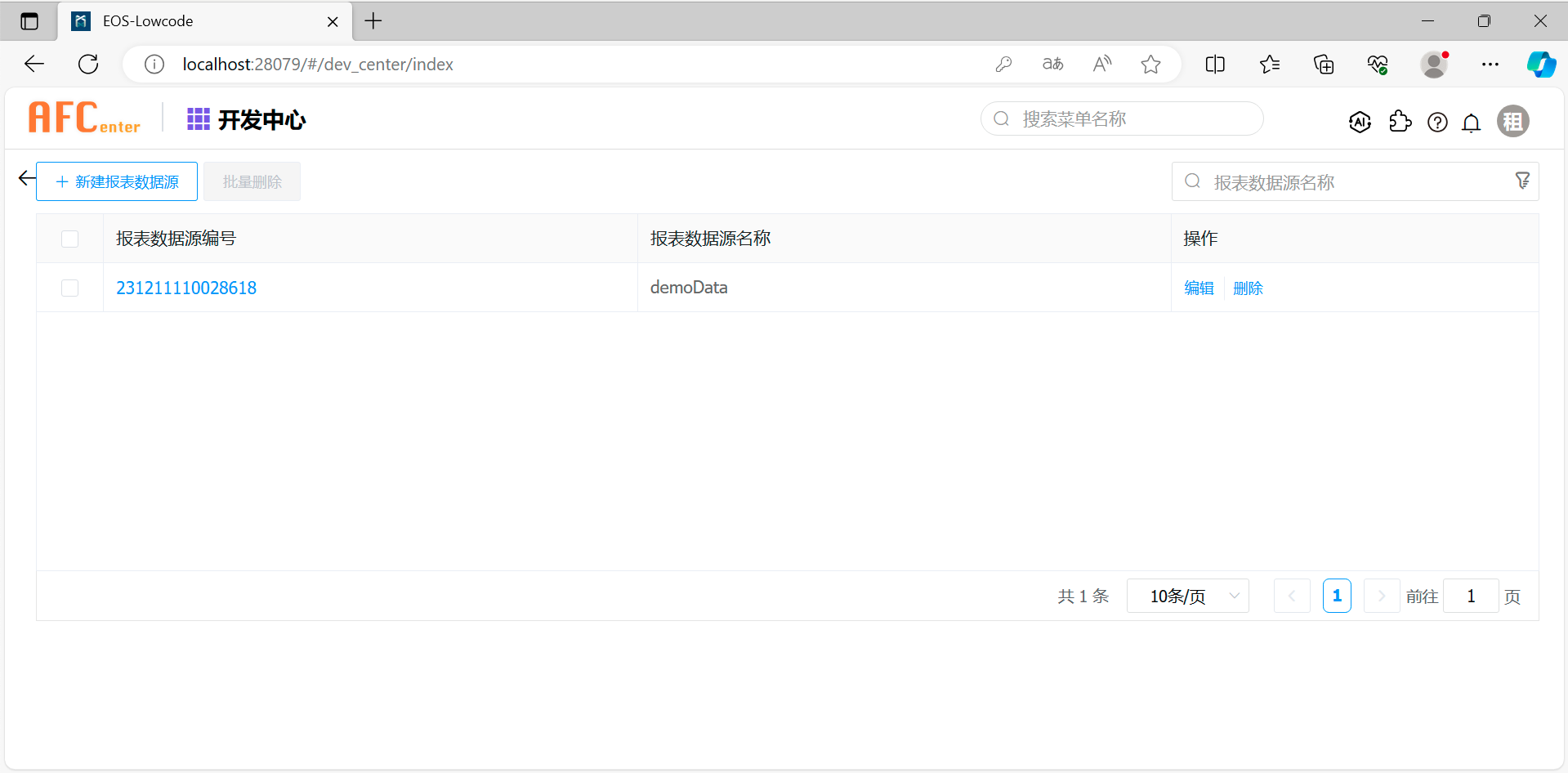Click the AI assistant icon in header

pos(1360,123)
